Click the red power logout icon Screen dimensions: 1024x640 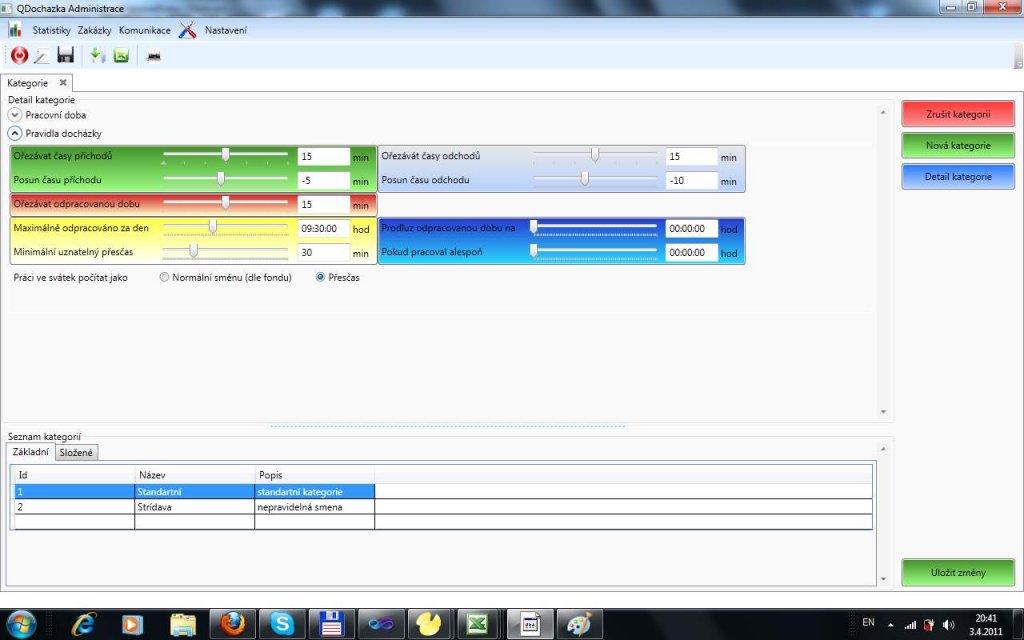(20, 56)
